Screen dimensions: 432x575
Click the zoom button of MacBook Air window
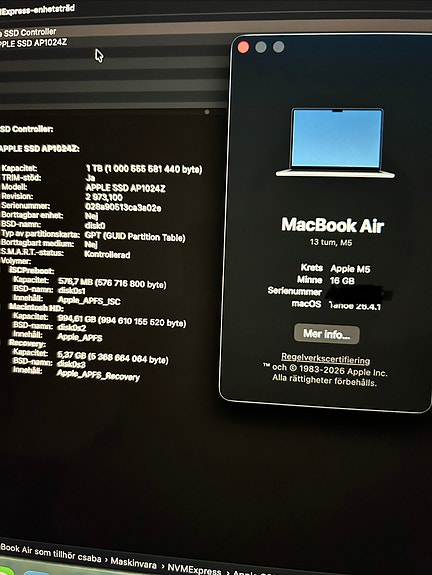[x=278, y=47]
